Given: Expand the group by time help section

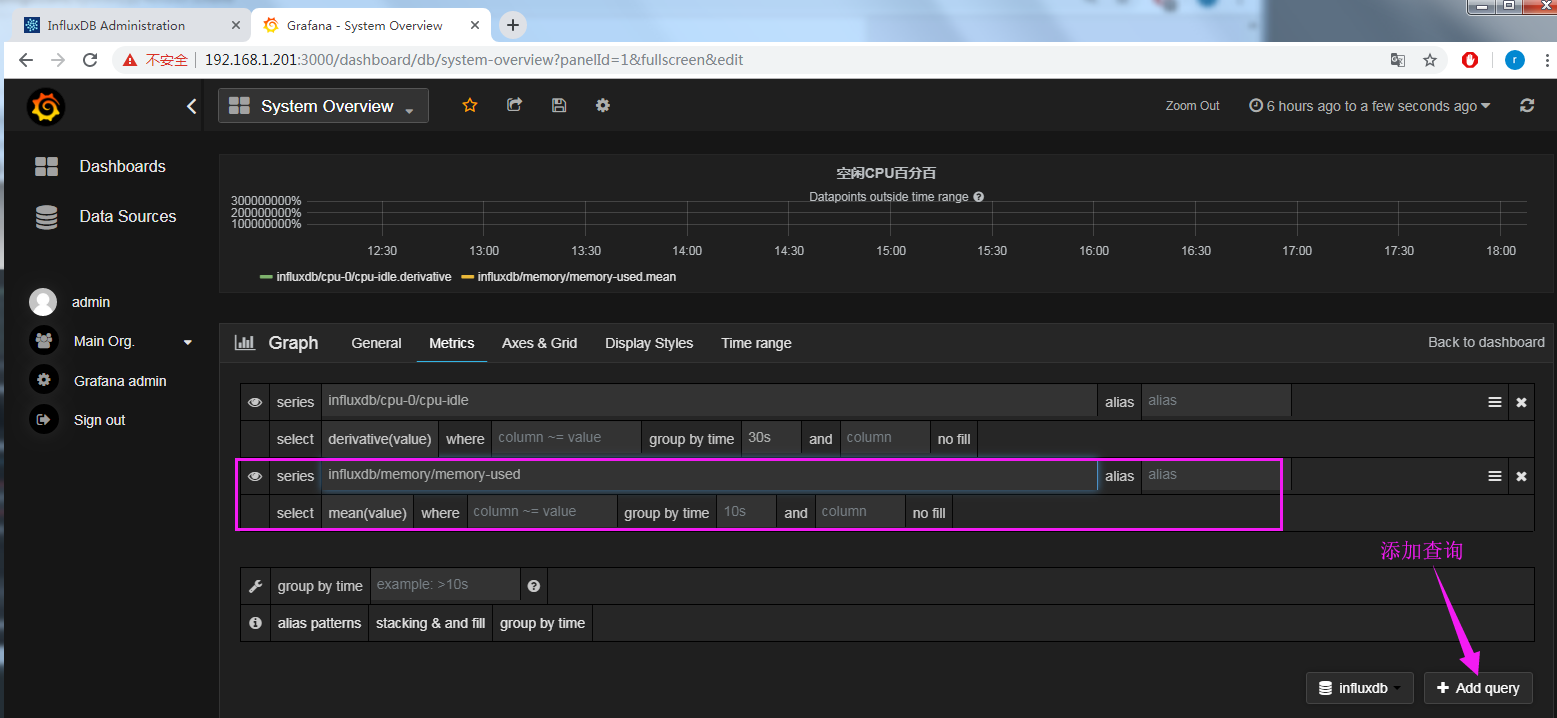Looking at the screenshot, I should click(542, 623).
